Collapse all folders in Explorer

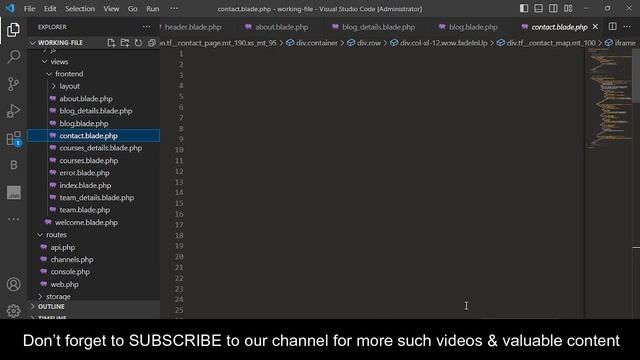coord(151,42)
